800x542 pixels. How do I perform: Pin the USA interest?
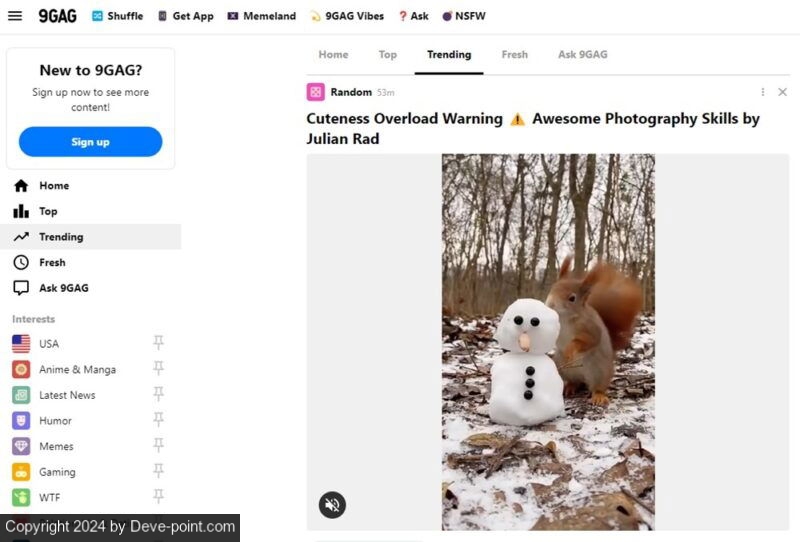click(x=158, y=343)
